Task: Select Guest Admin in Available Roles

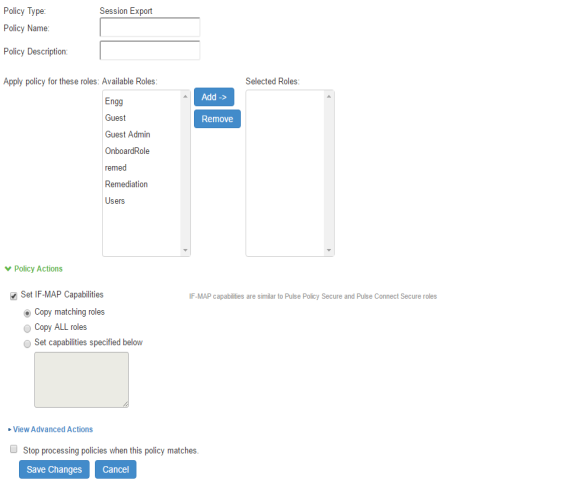Action: click(x=127, y=134)
